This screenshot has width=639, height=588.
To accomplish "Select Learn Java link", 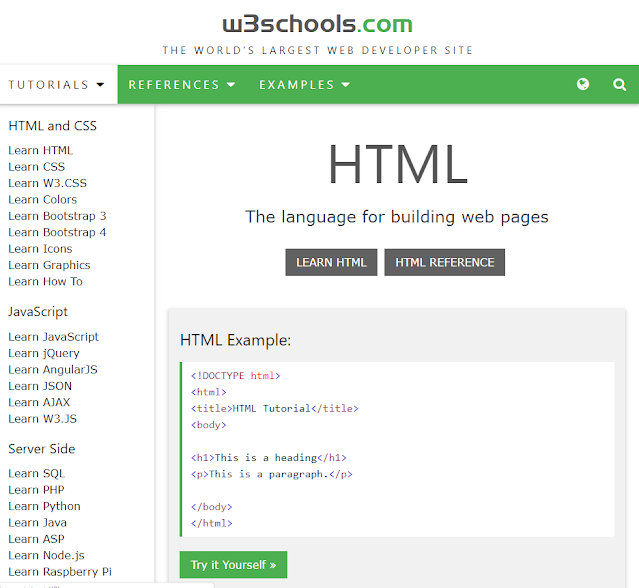I will coord(37,522).
